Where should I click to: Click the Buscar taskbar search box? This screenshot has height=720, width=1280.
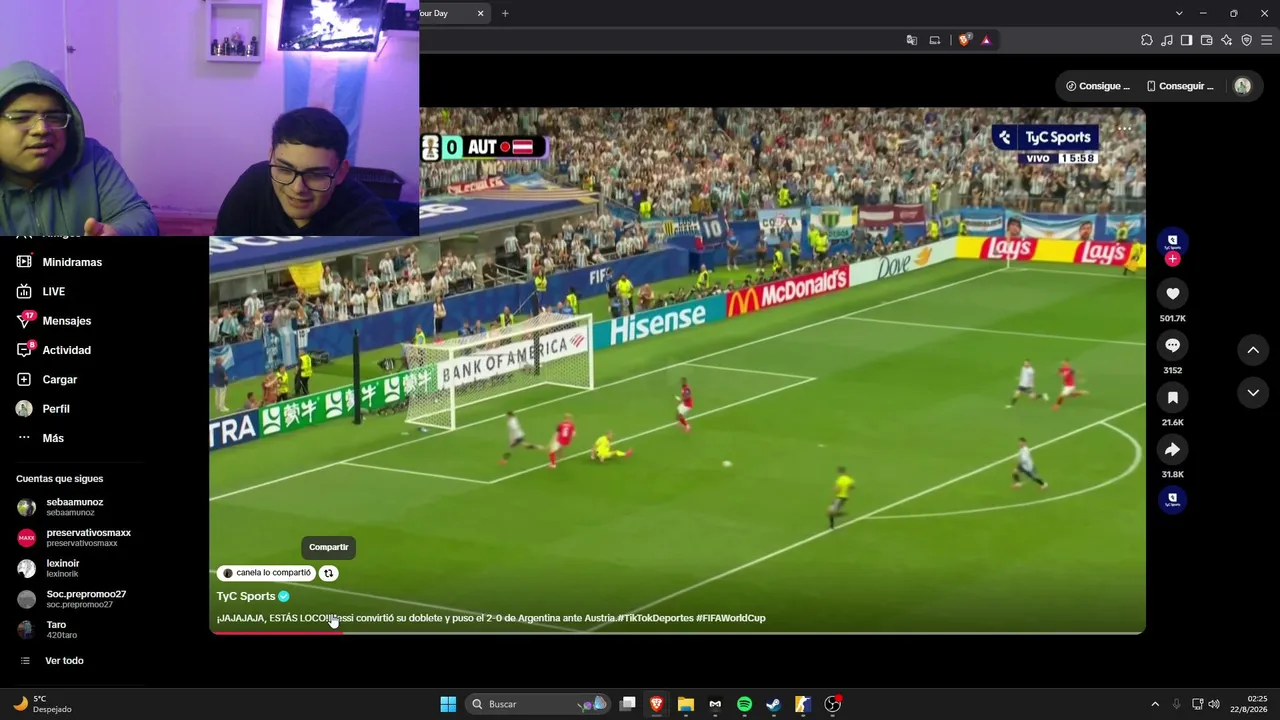click(540, 704)
